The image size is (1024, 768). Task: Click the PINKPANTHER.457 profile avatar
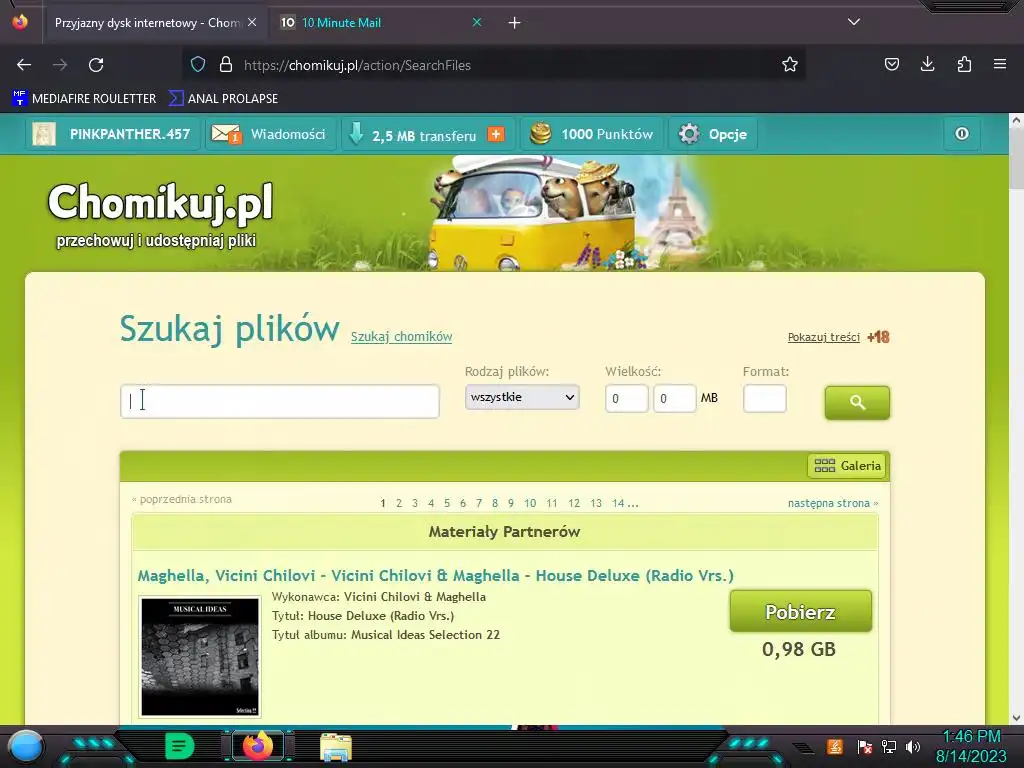coord(44,134)
